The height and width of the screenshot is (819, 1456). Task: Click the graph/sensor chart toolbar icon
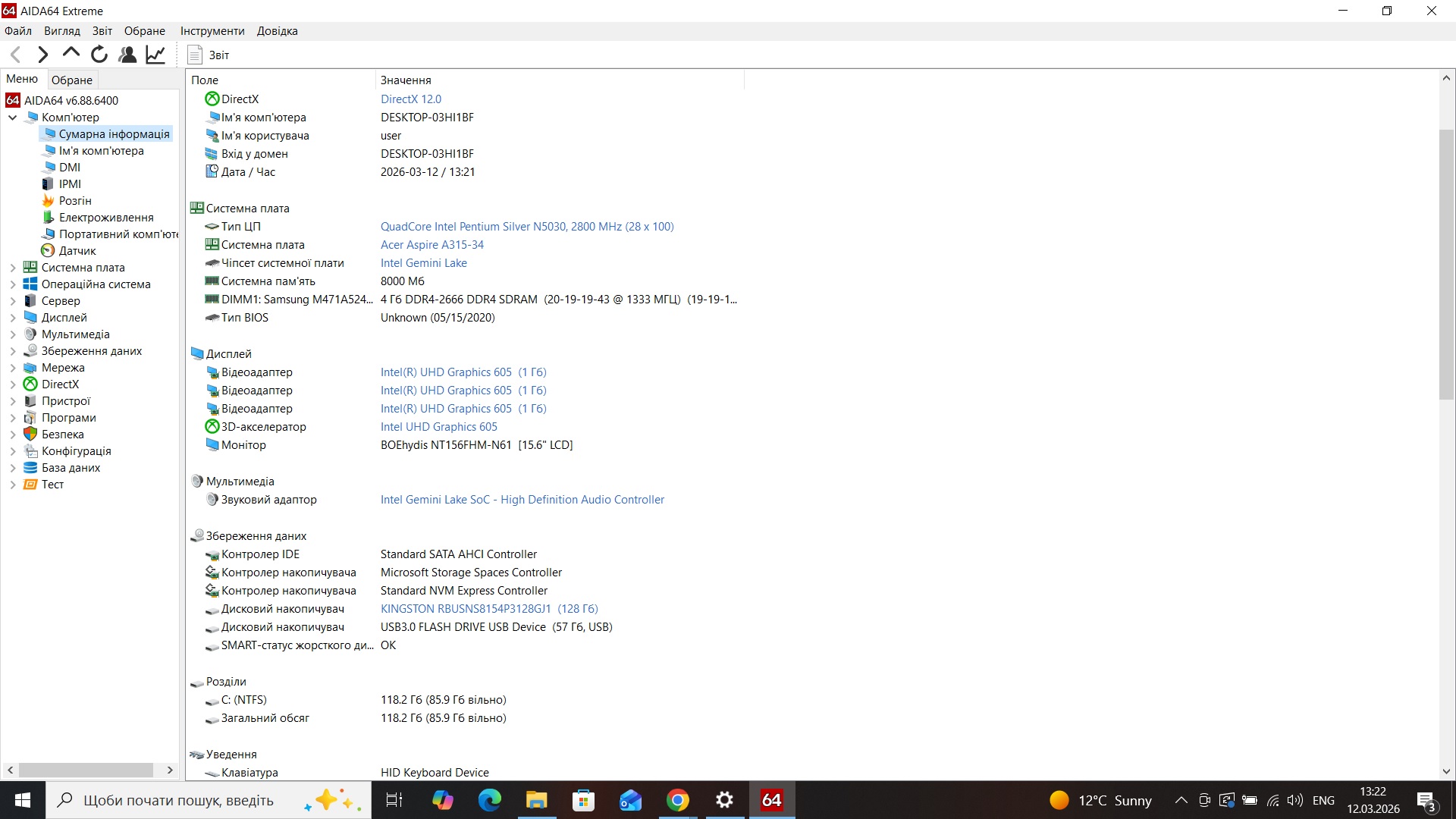[155, 54]
